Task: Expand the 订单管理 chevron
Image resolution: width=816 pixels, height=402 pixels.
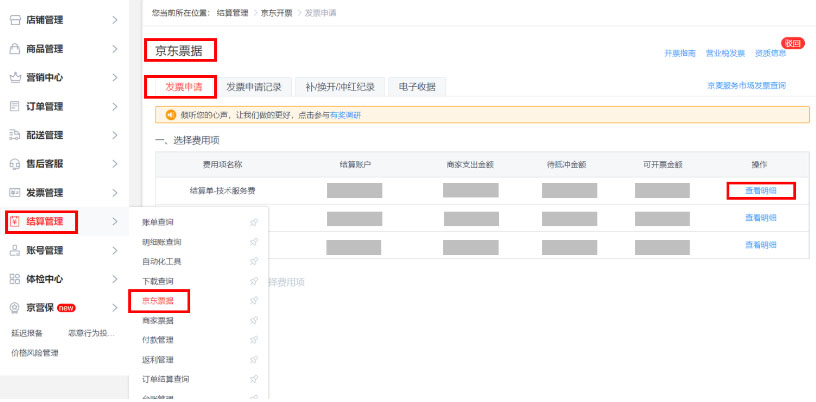Action: point(115,106)
